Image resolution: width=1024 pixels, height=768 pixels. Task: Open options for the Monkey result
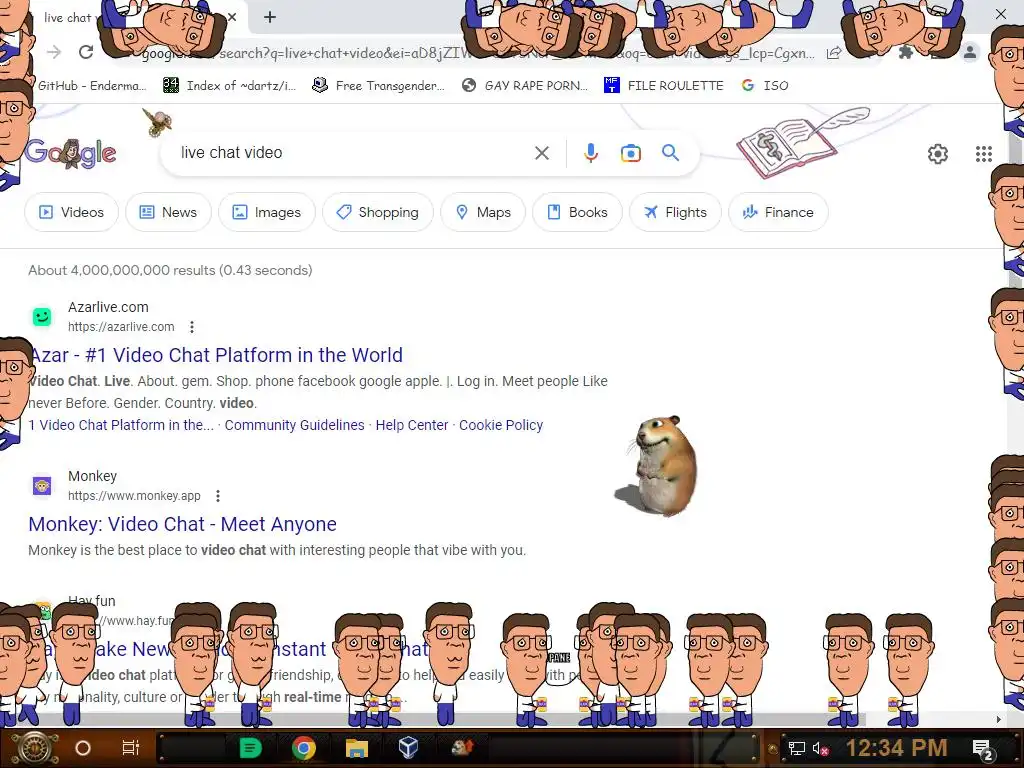(217, 496)
